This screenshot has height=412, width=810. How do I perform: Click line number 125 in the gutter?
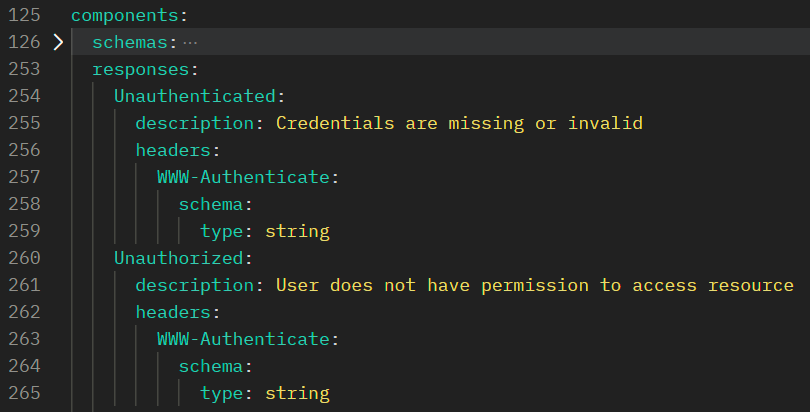click(x=23, y=16)
